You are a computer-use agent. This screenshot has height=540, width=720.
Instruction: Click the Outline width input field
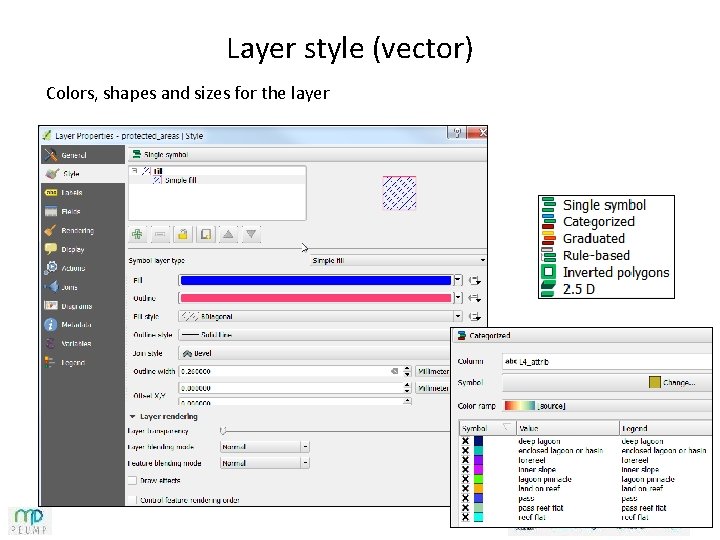point(290,371)
